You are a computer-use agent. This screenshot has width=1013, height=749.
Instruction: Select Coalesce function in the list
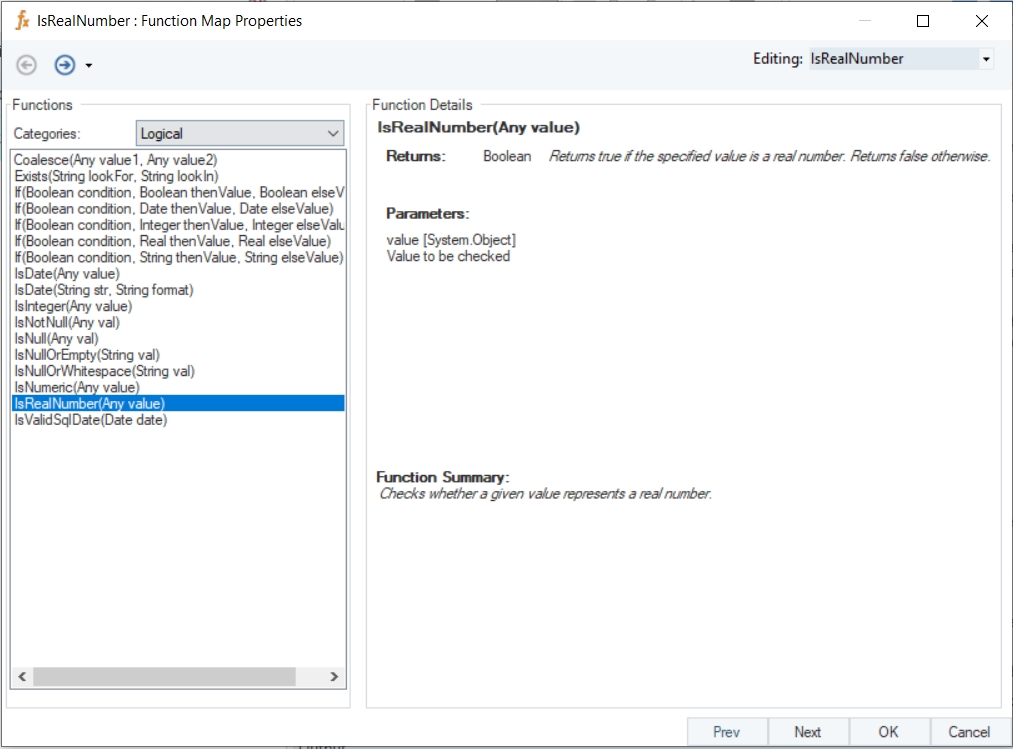point(115,160)
